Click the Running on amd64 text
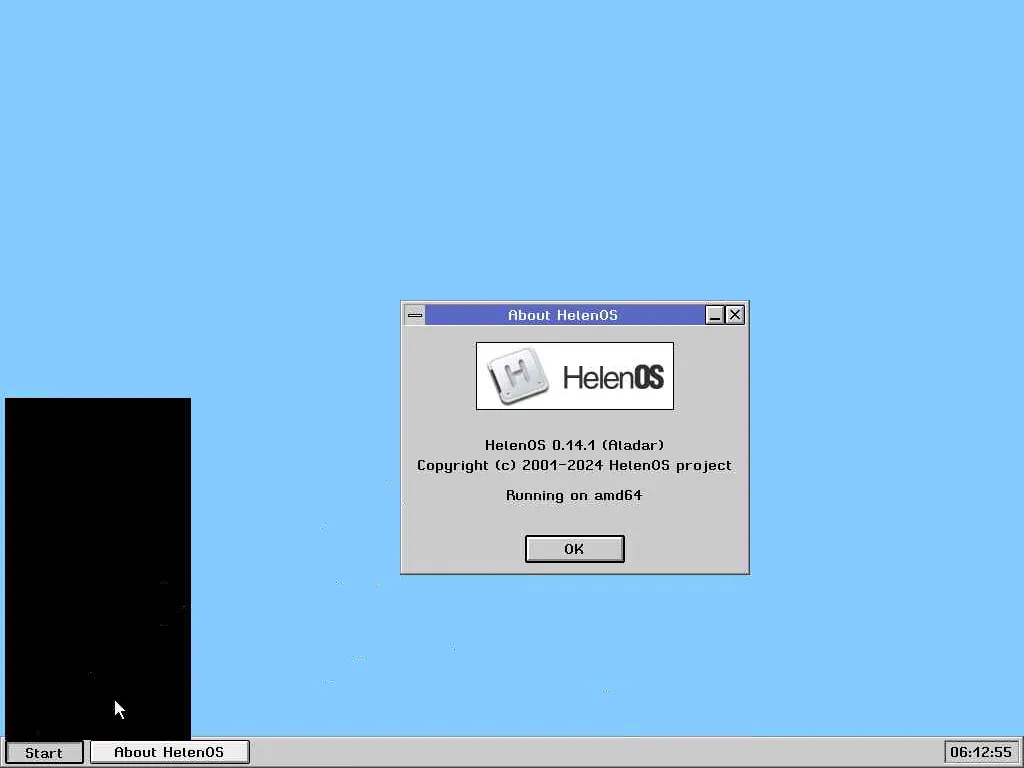This screenshot has height=768, width=1024. coord(575,496)
